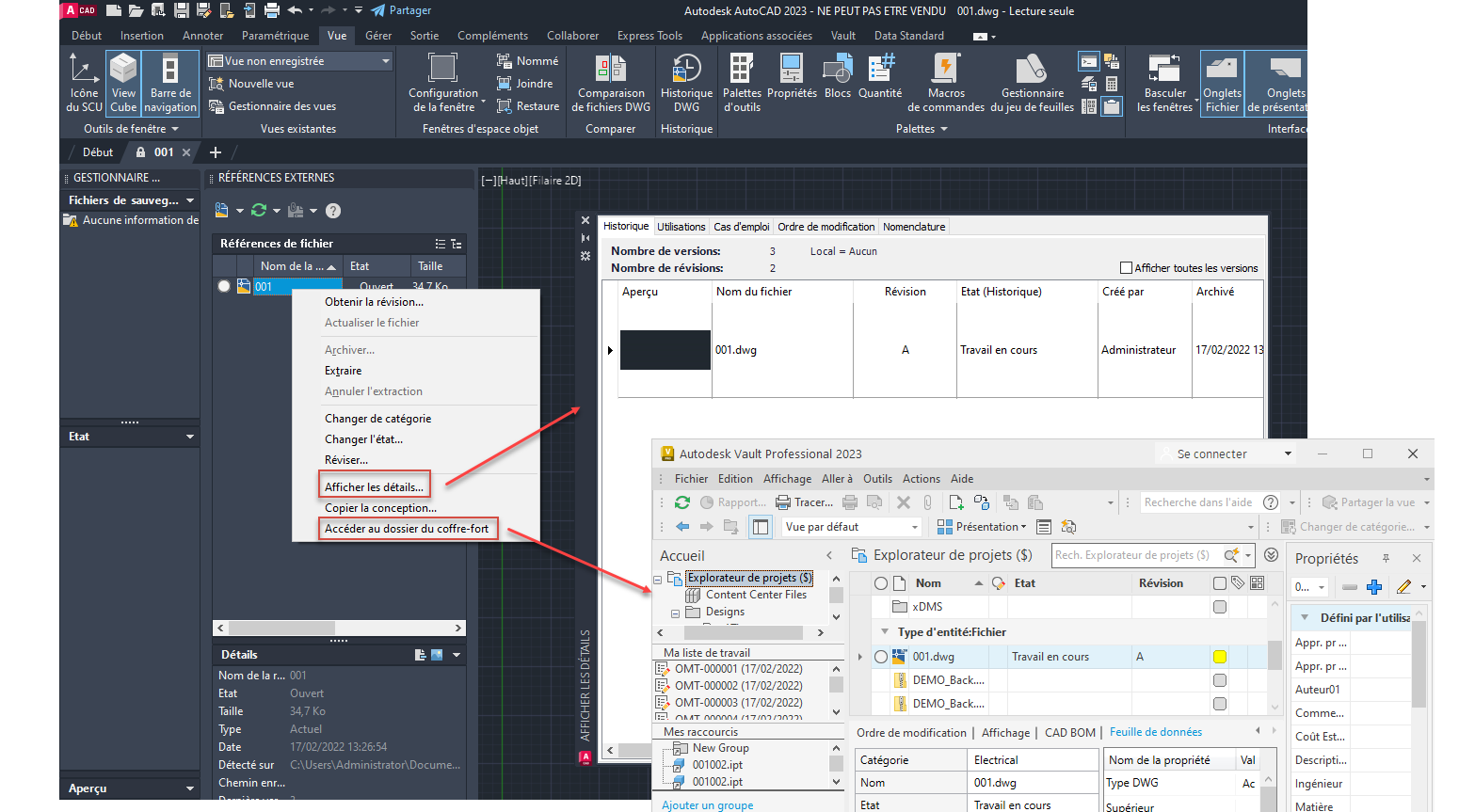Open the calculator palette icon in ribbon

point(1112,85)
